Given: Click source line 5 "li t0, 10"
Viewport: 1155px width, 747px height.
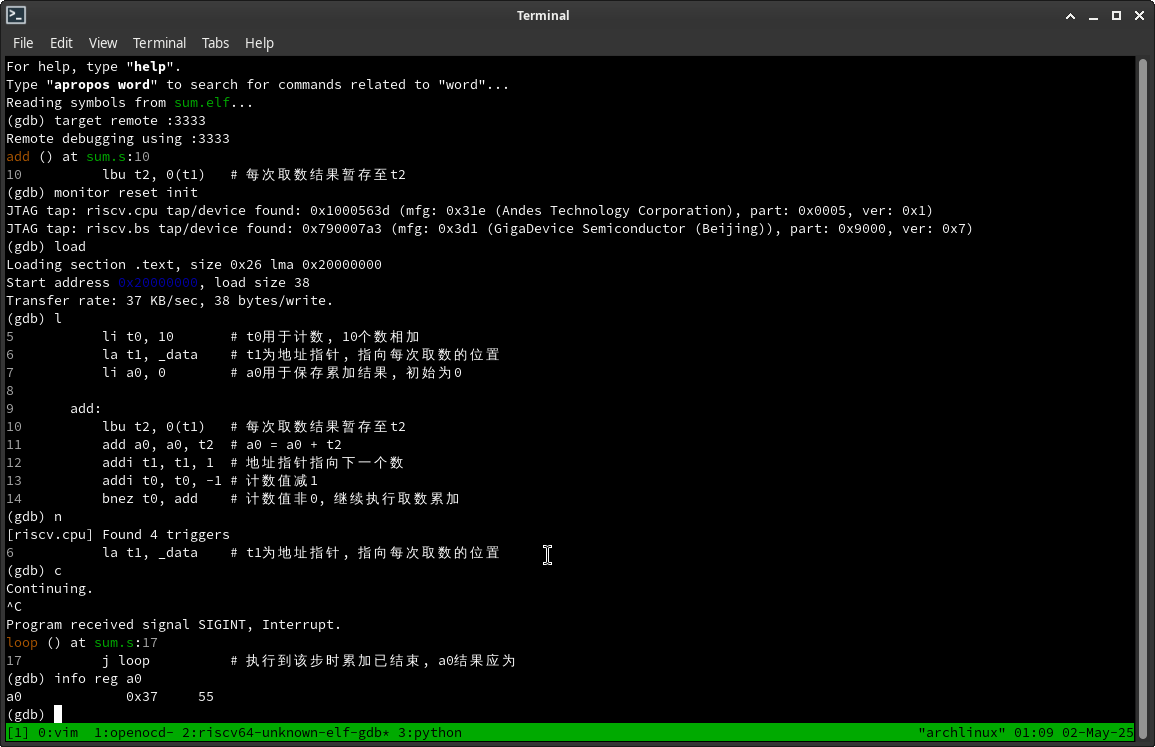Looking at the screenshot, I should click(138, 337).
